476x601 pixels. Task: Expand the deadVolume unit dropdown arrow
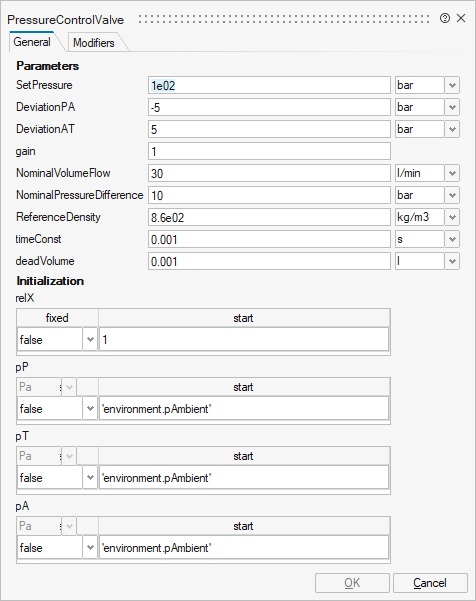pos(452,261)
